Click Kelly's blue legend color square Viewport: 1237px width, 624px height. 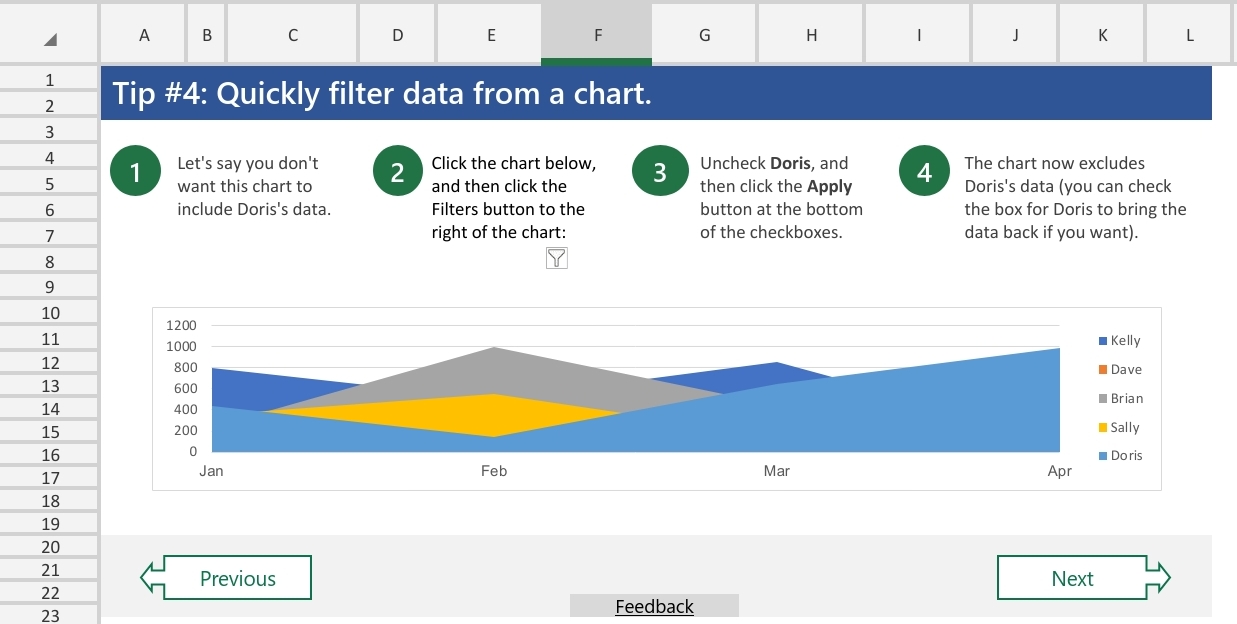[x=1104, y=340]
